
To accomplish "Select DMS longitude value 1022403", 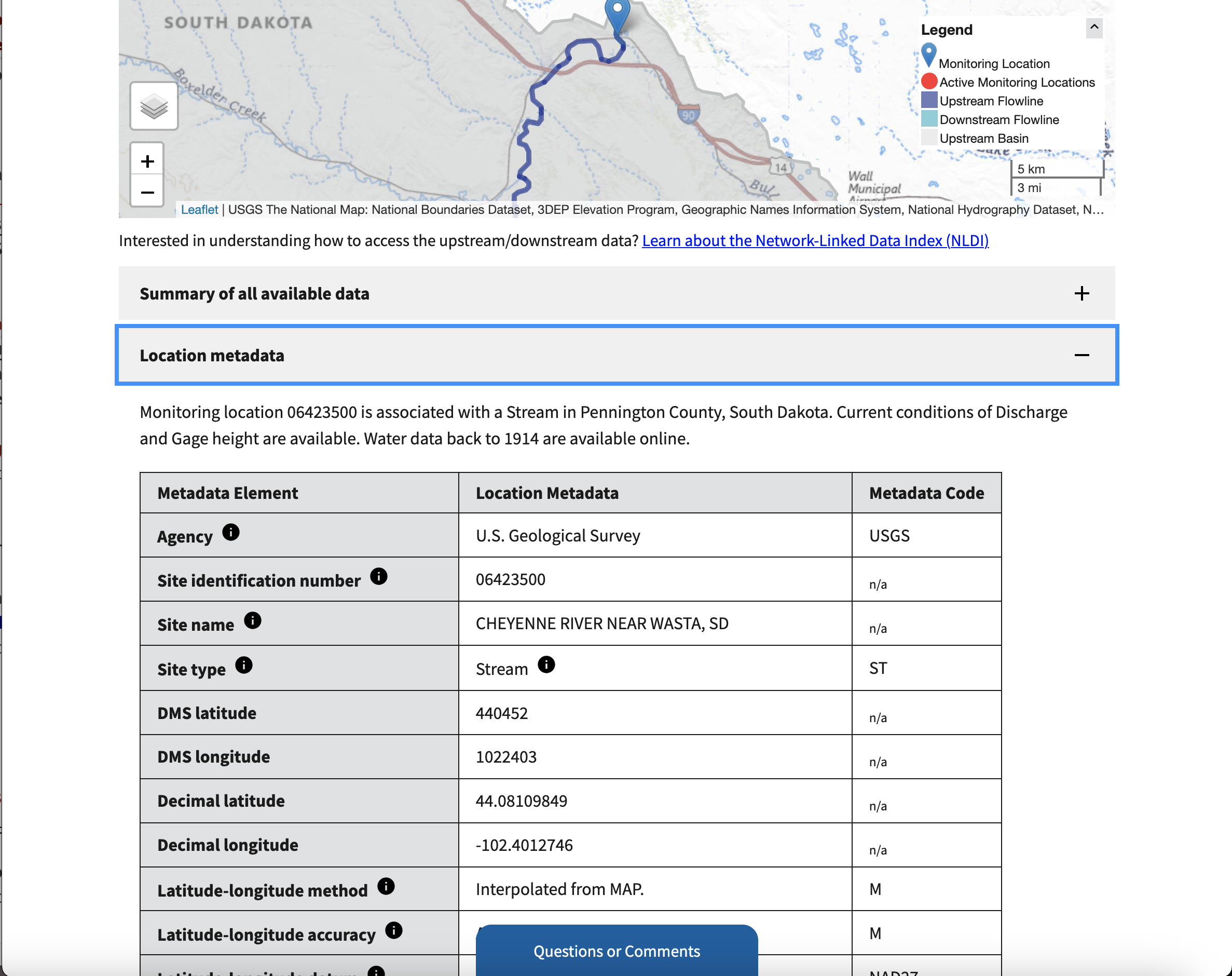I will [506, 756].
